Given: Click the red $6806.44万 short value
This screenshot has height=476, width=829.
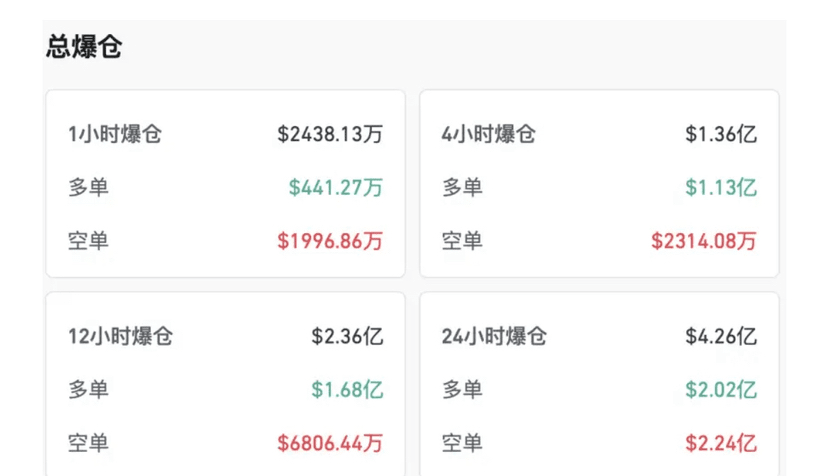Looking at the screenshot, I should (x=330, y=443).
